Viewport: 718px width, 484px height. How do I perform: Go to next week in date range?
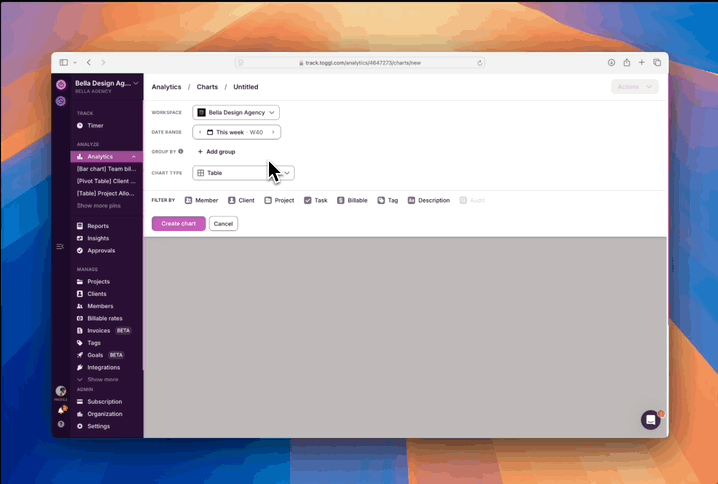pyautogui.click(x=273, y=132)
